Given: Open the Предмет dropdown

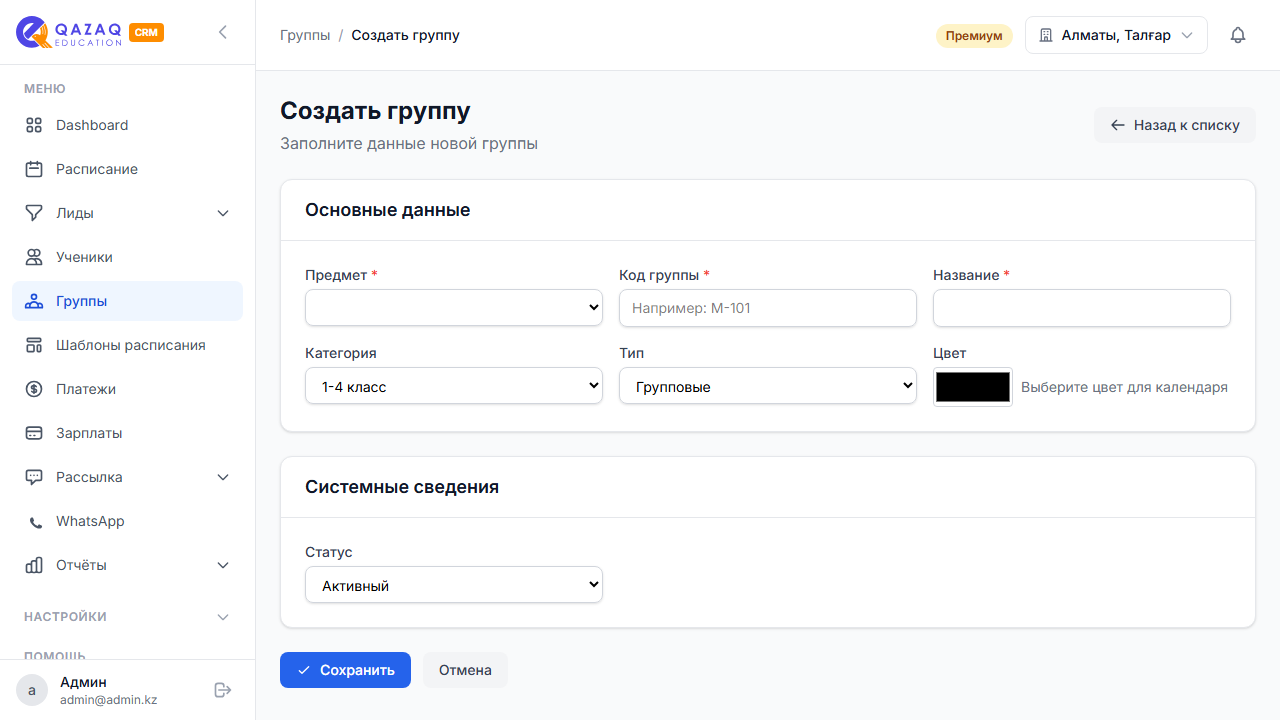Looking at the screenshot, I should click(x=454, y=308).
